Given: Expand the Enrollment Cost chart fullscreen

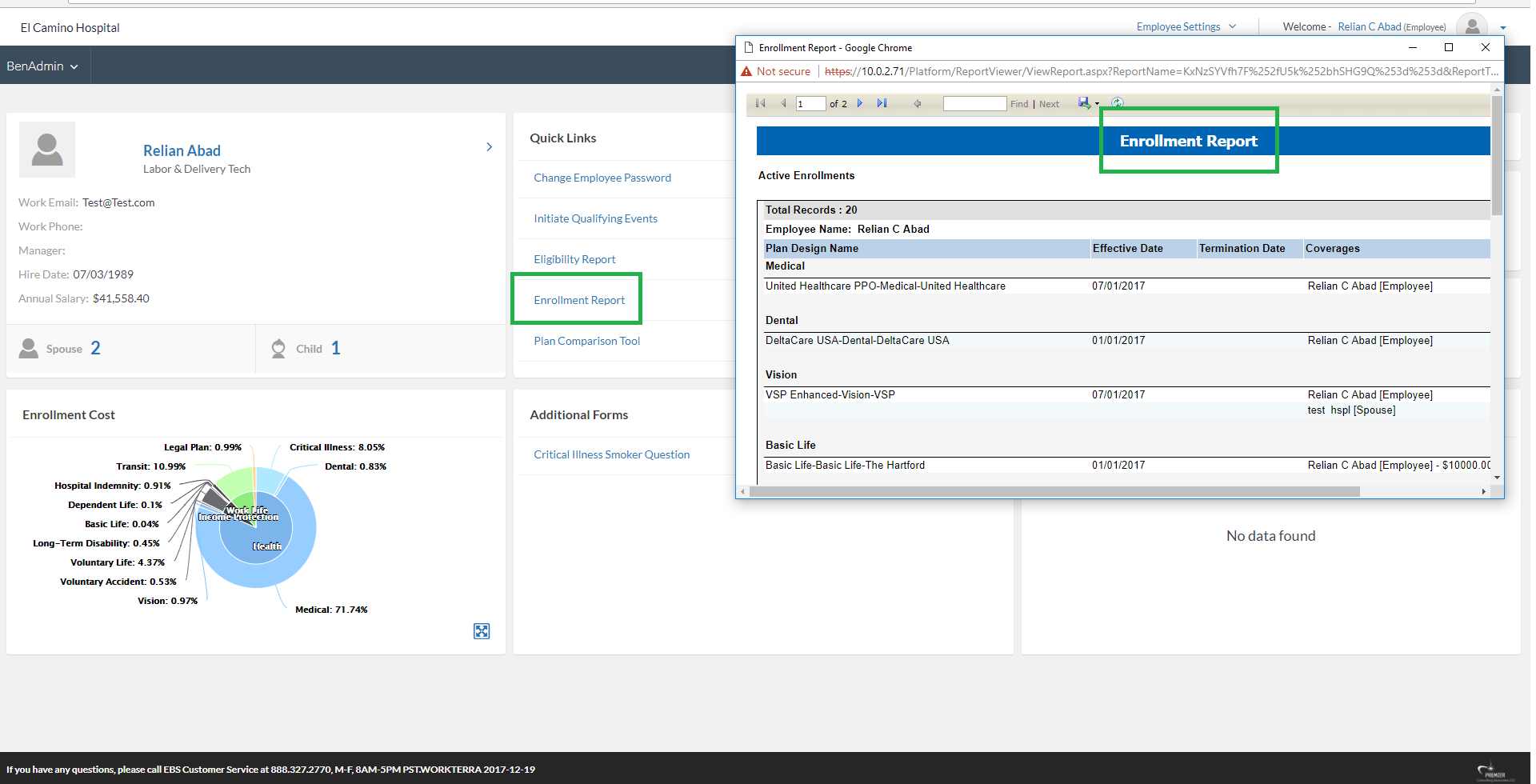Looking at the screenshot, I should (x=482, y=631).
